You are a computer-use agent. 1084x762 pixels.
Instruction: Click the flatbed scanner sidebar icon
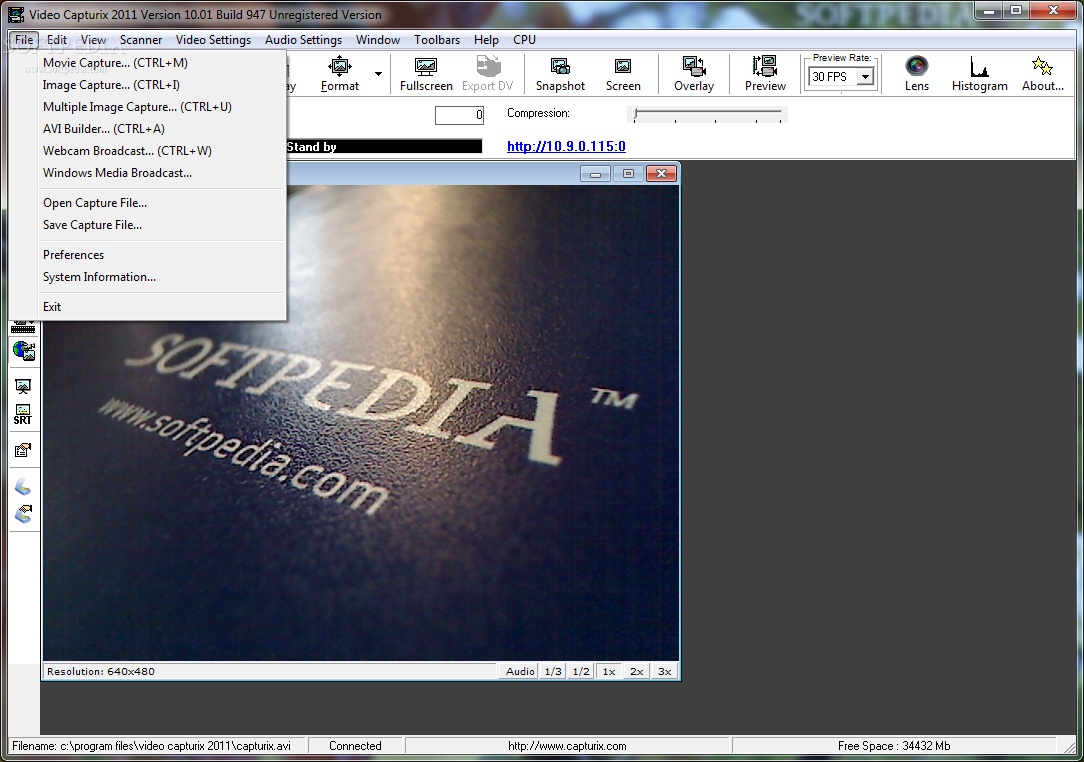pyautogui.click(x=23, y=486)
